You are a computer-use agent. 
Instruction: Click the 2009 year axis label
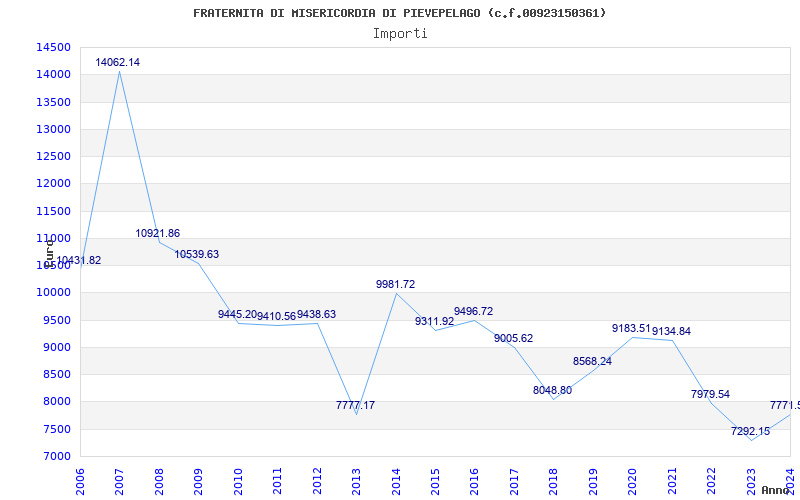(198, 482)
